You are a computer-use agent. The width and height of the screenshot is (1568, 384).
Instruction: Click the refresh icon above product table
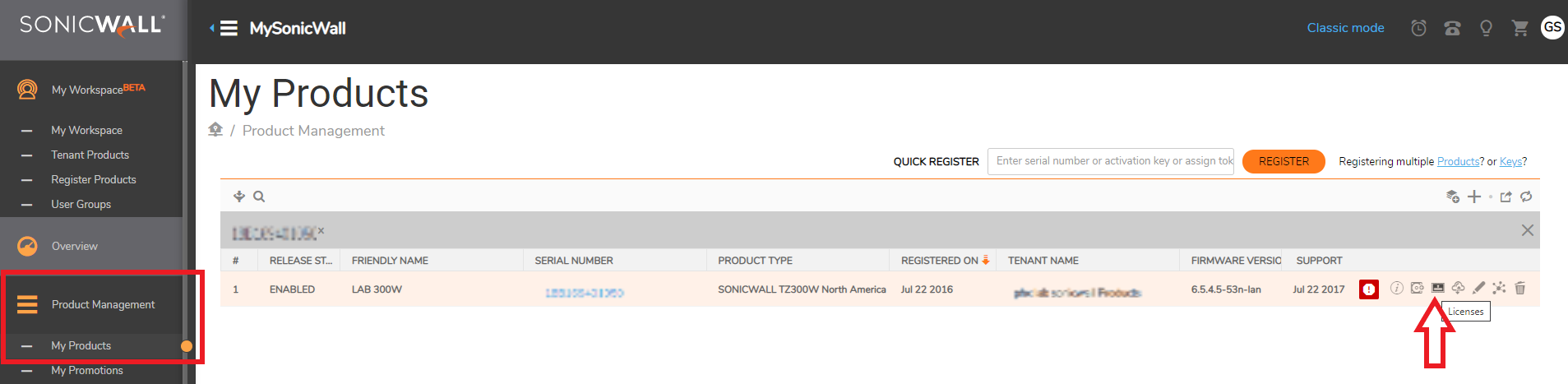coord(1526,197)
